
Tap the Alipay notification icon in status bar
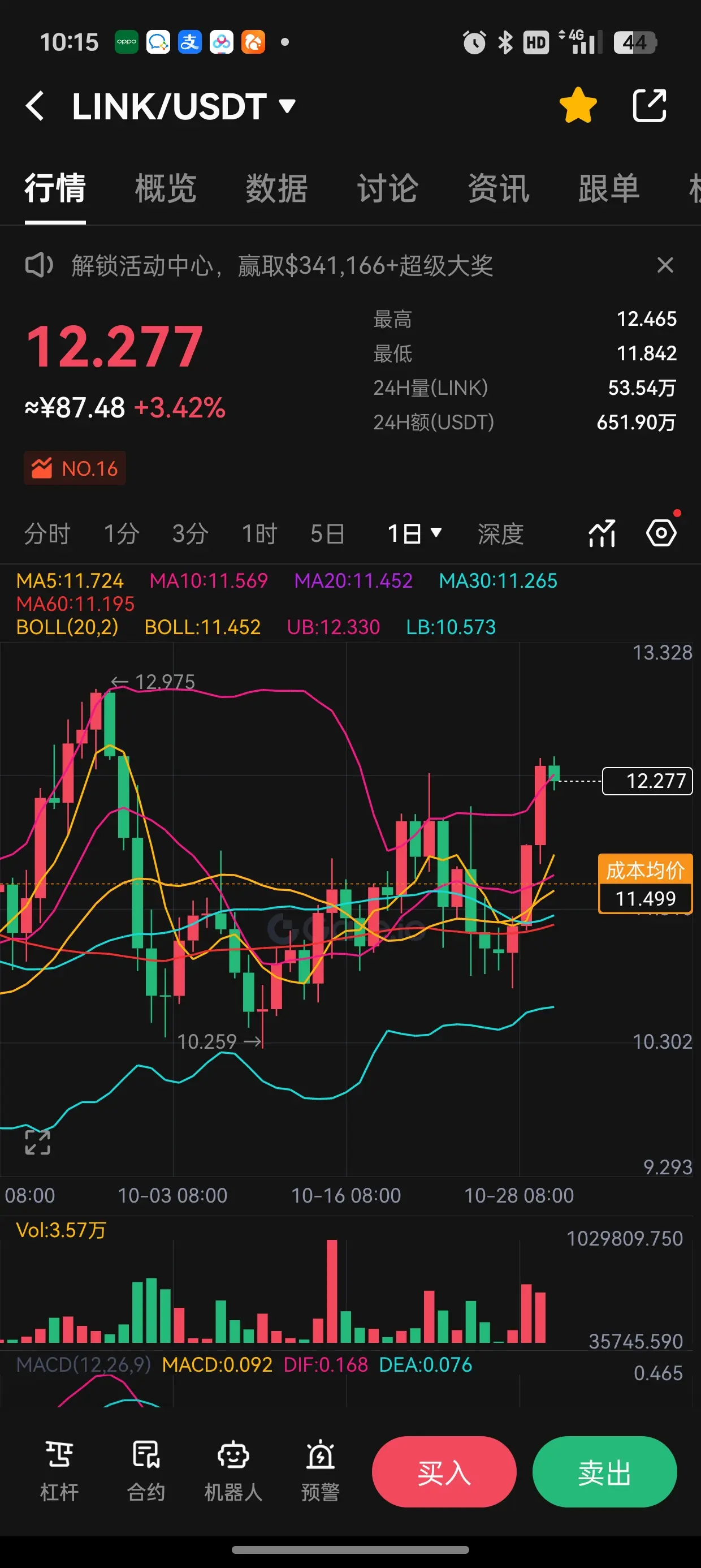tap(190, 42)
